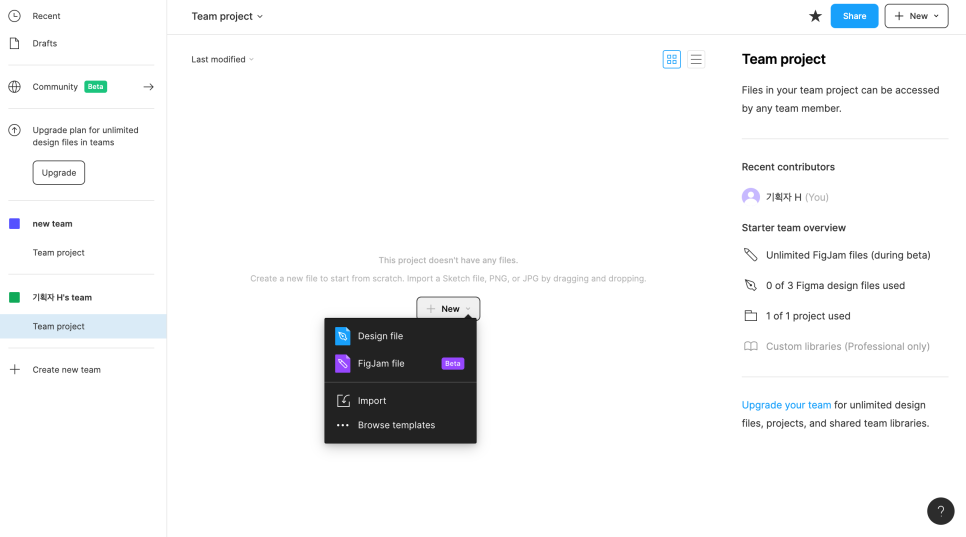Open Recent via the clock icon
Viewport: 966px width, 537px height.
click(x=14, y=16)
